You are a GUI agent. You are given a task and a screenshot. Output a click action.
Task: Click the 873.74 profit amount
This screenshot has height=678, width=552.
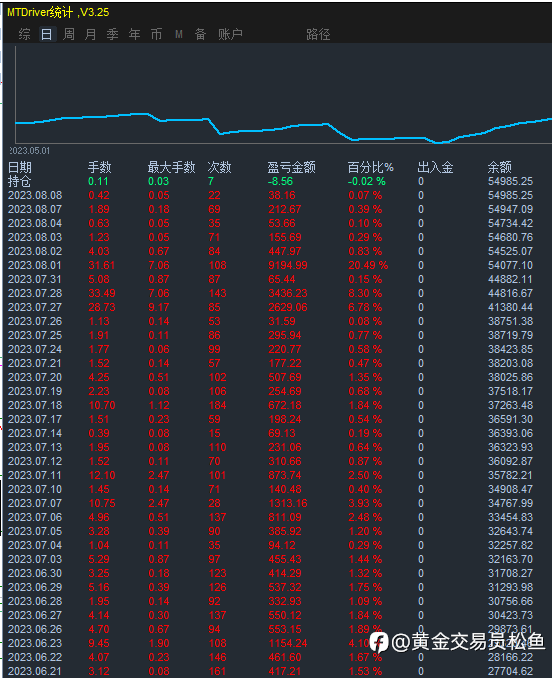click(285, 475)
